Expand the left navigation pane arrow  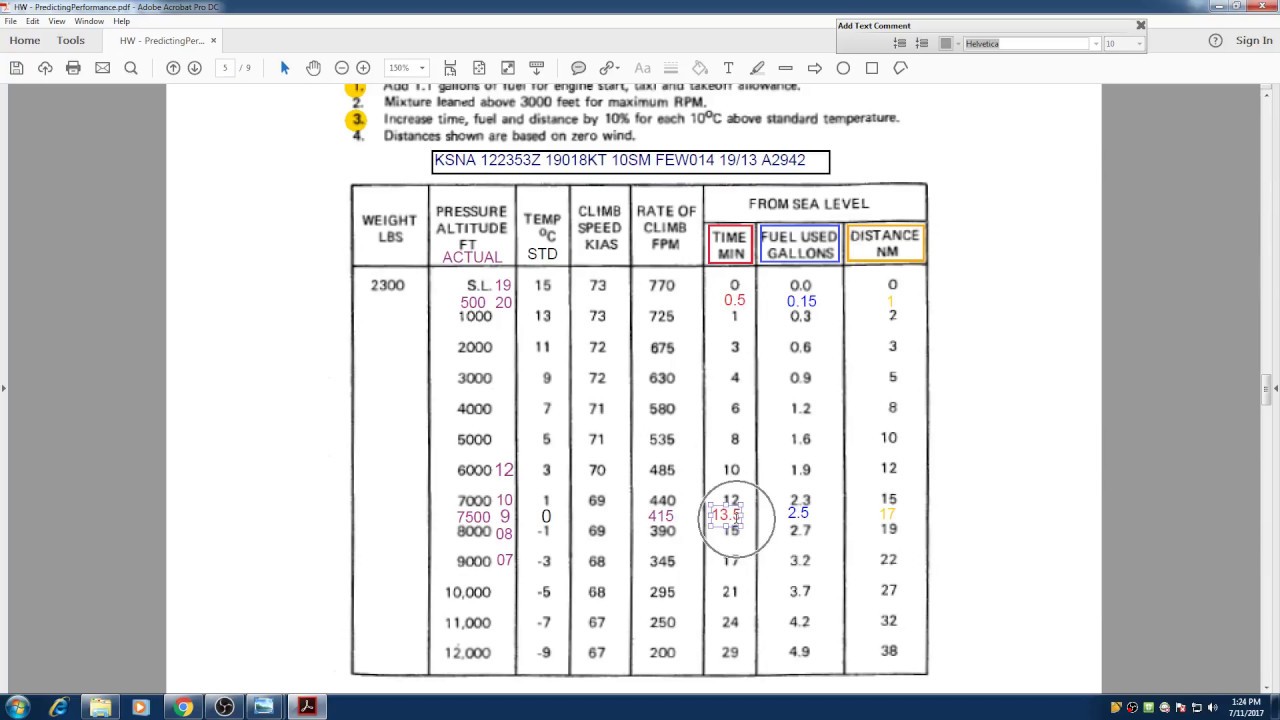point(4,388)
